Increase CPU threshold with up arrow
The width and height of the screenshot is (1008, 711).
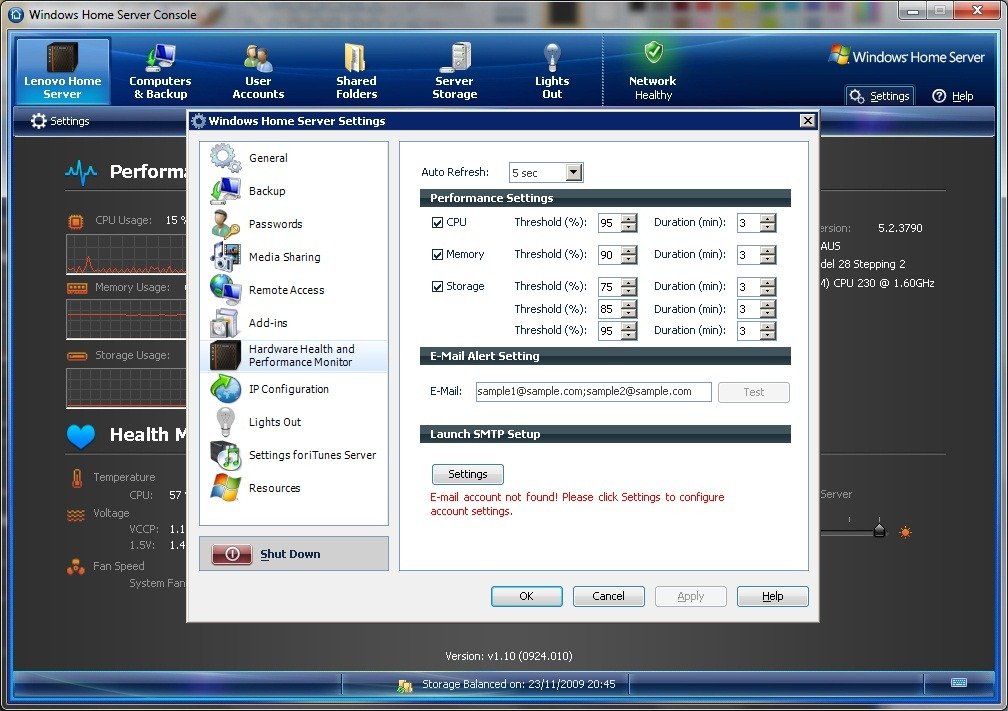coord(629,218)
